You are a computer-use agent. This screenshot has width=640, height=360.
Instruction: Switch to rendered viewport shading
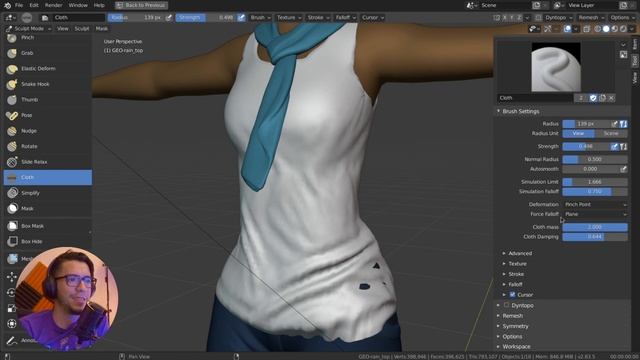[623, 29]
